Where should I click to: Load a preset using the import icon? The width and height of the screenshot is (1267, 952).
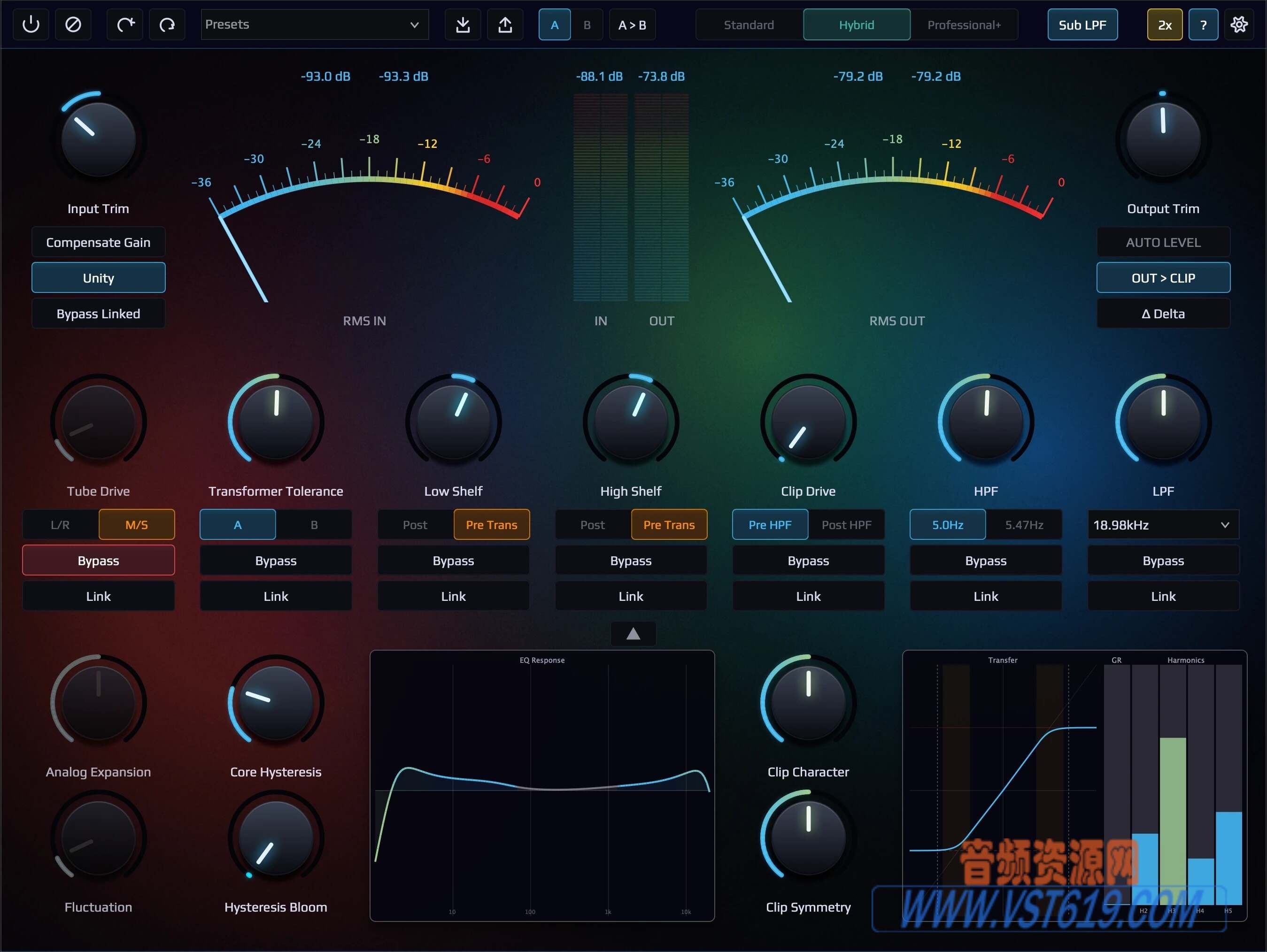(462, 24)
